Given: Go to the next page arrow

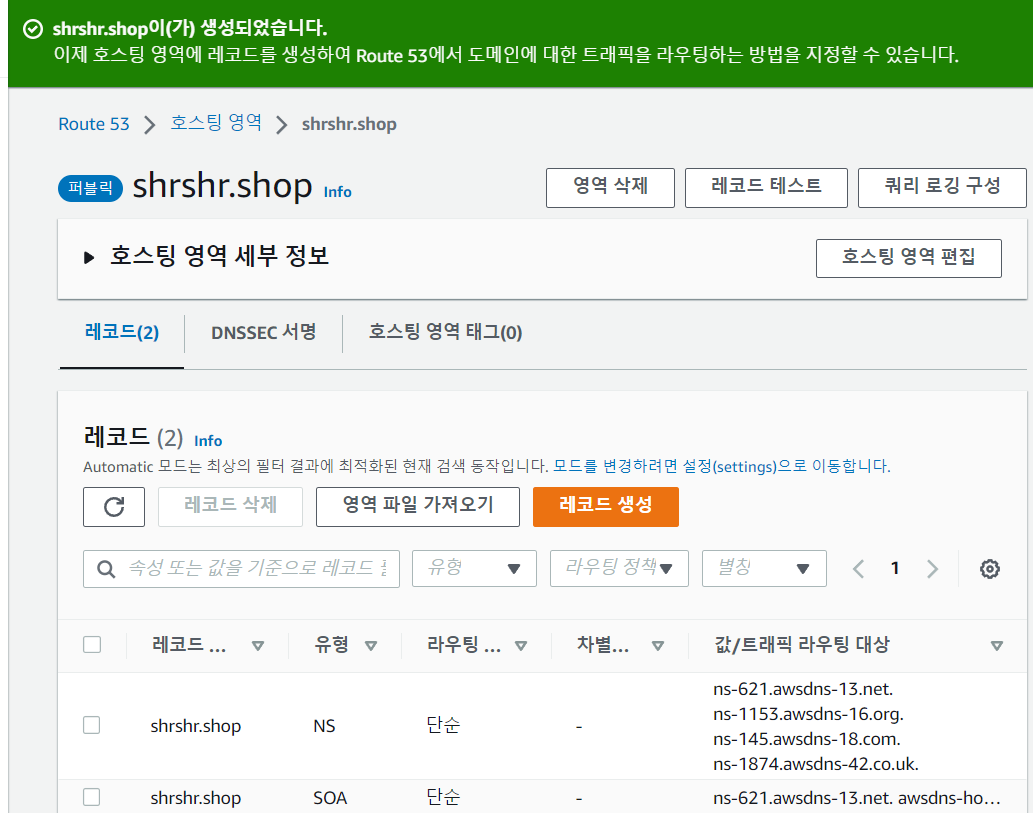Looking at the screenshot, I should pos(932,569).
